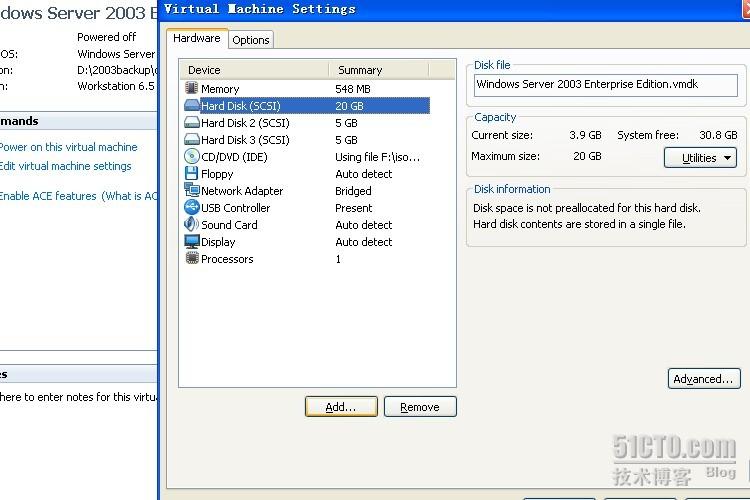Click Edit virtual machine settings link
The height and width of the screenshot is (500, 750).
[66, 166]
